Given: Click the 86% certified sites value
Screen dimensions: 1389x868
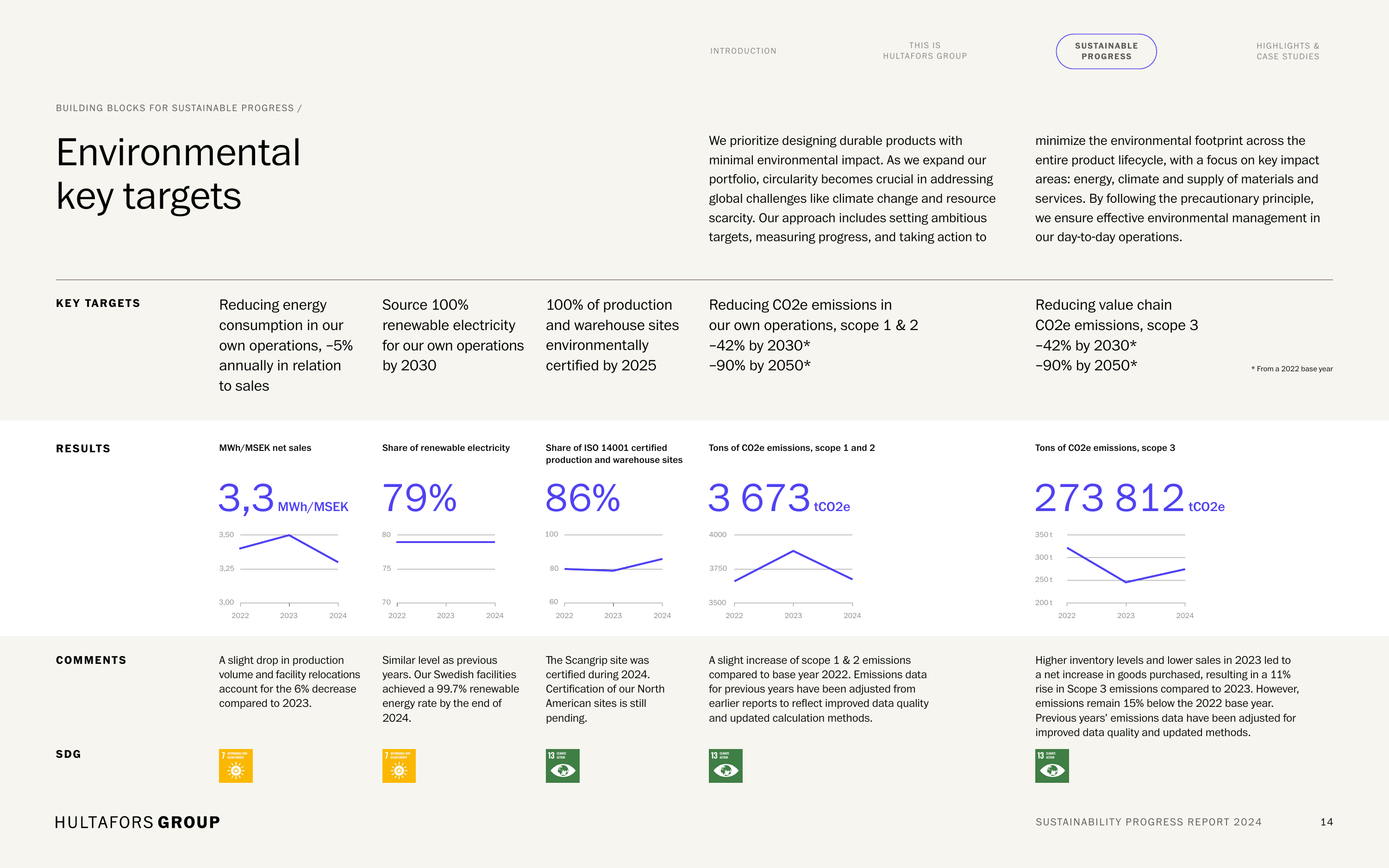Looking at the screenshot, I should (x=582, y=498).
